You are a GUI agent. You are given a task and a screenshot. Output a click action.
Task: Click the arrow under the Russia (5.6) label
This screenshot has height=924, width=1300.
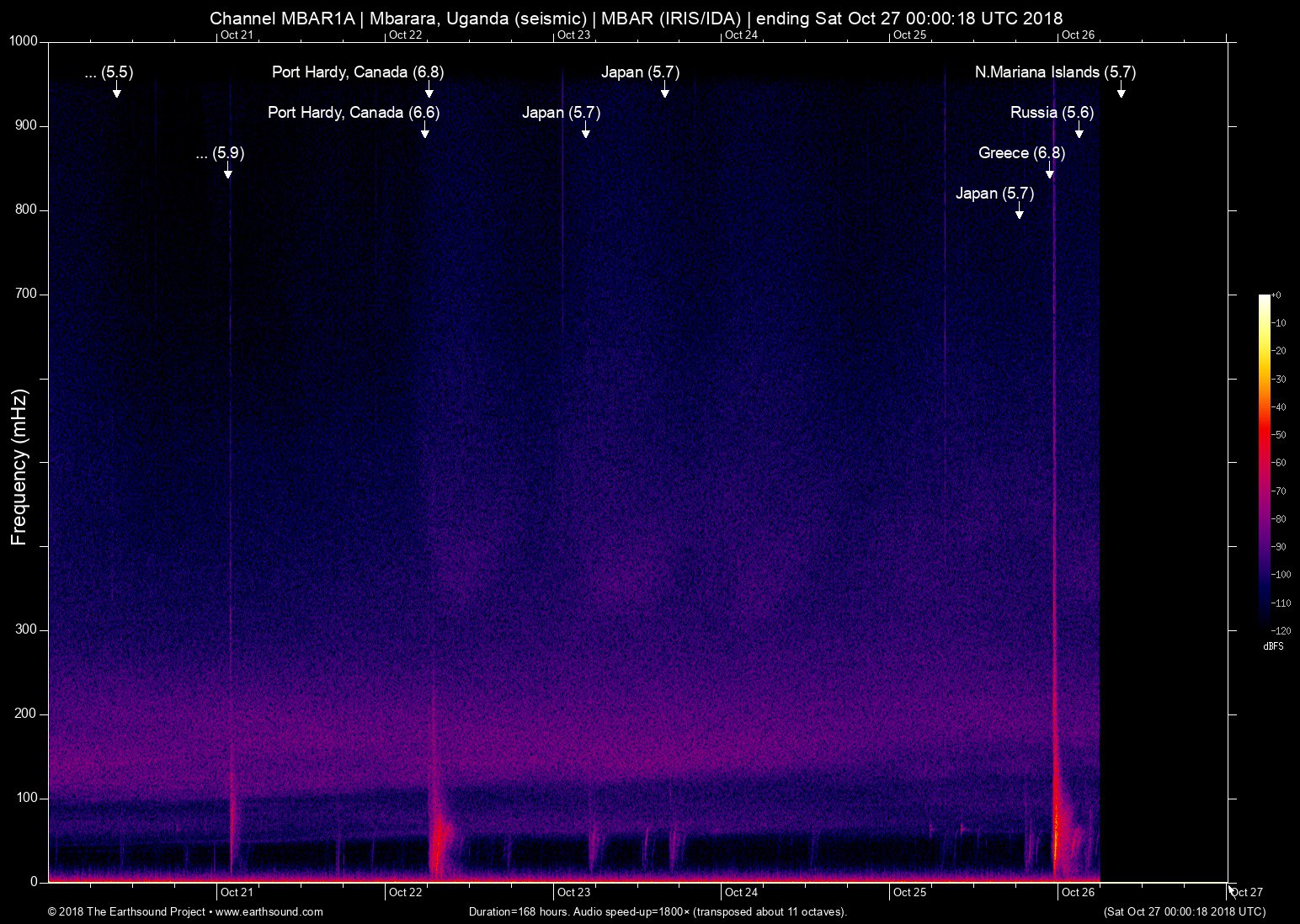pyautogui.click(x=1079, y=130)
